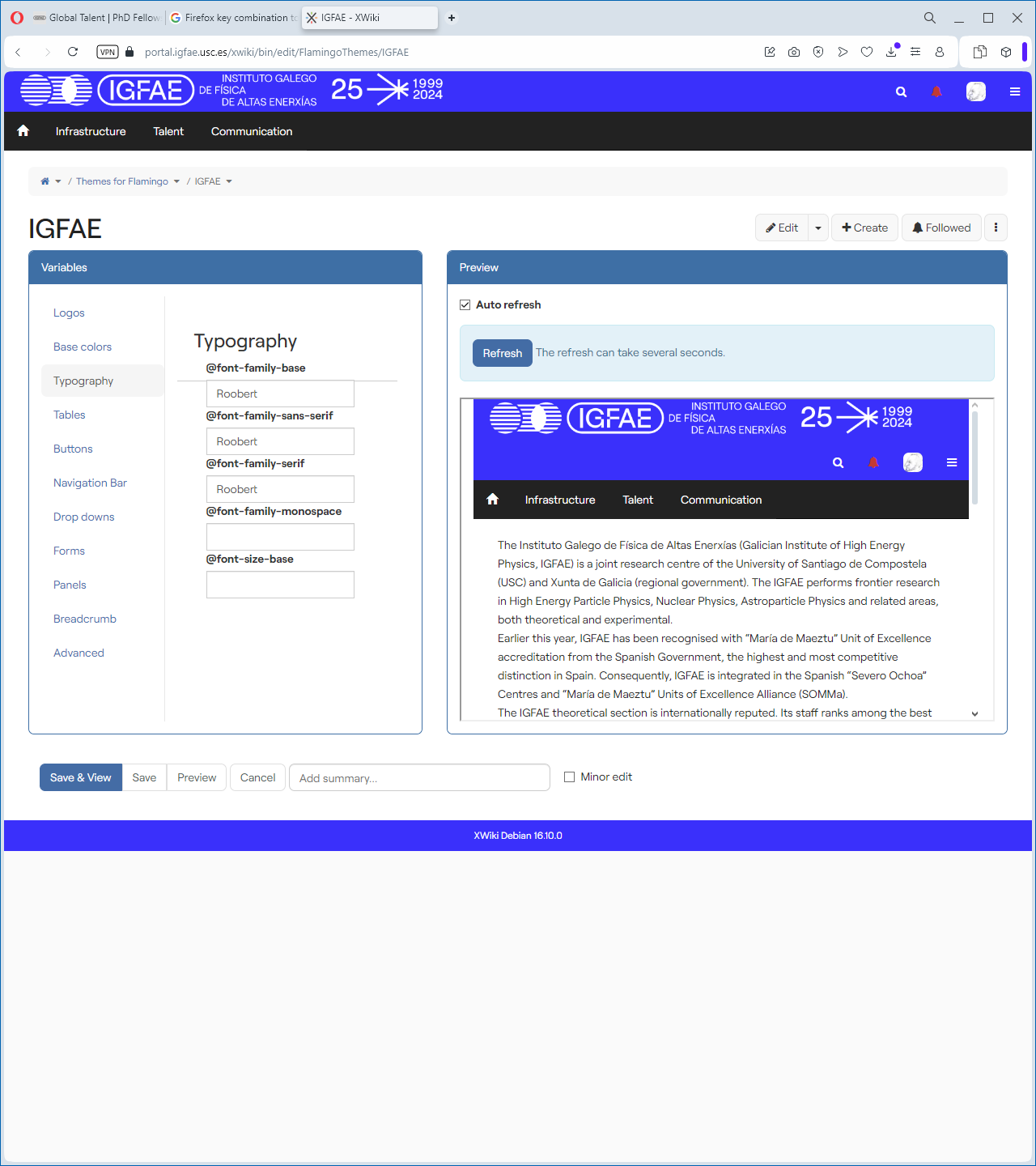Click the user avatar in the header
The image size is (1036, 1166).
pyautogui.click(x=975, y=92)
